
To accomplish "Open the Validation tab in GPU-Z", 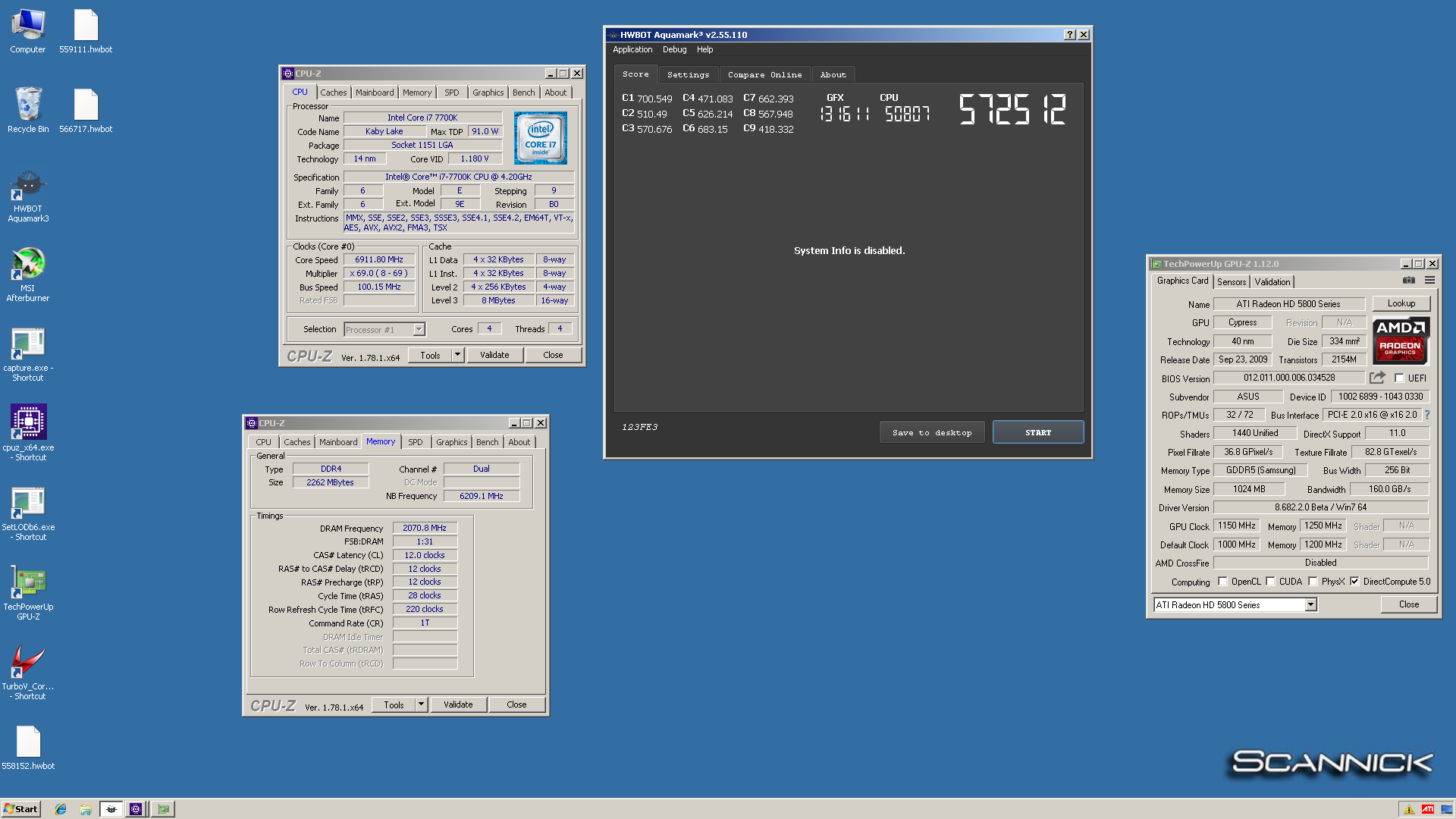I will 1272,281.
